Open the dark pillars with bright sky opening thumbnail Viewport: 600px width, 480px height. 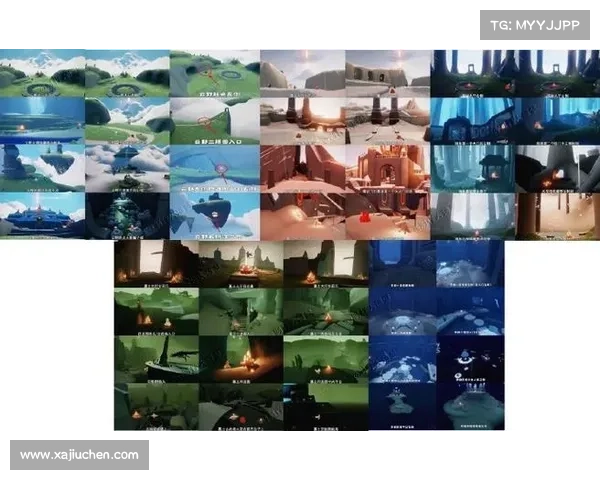click(156, 263)
